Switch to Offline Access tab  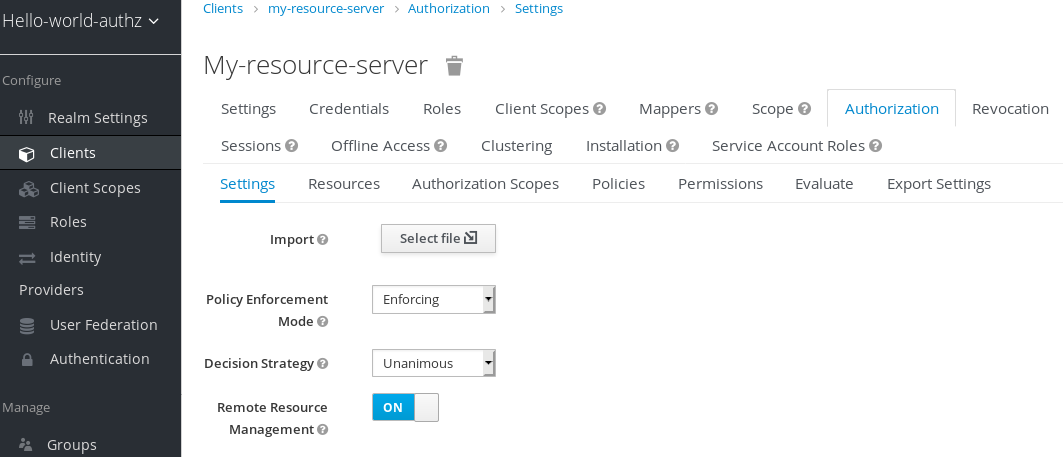point(380,146)
